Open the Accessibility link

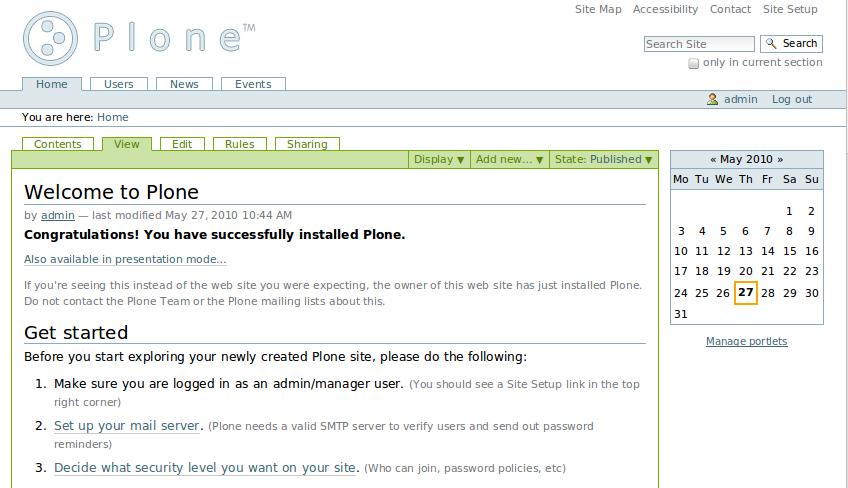click(665, 9)
